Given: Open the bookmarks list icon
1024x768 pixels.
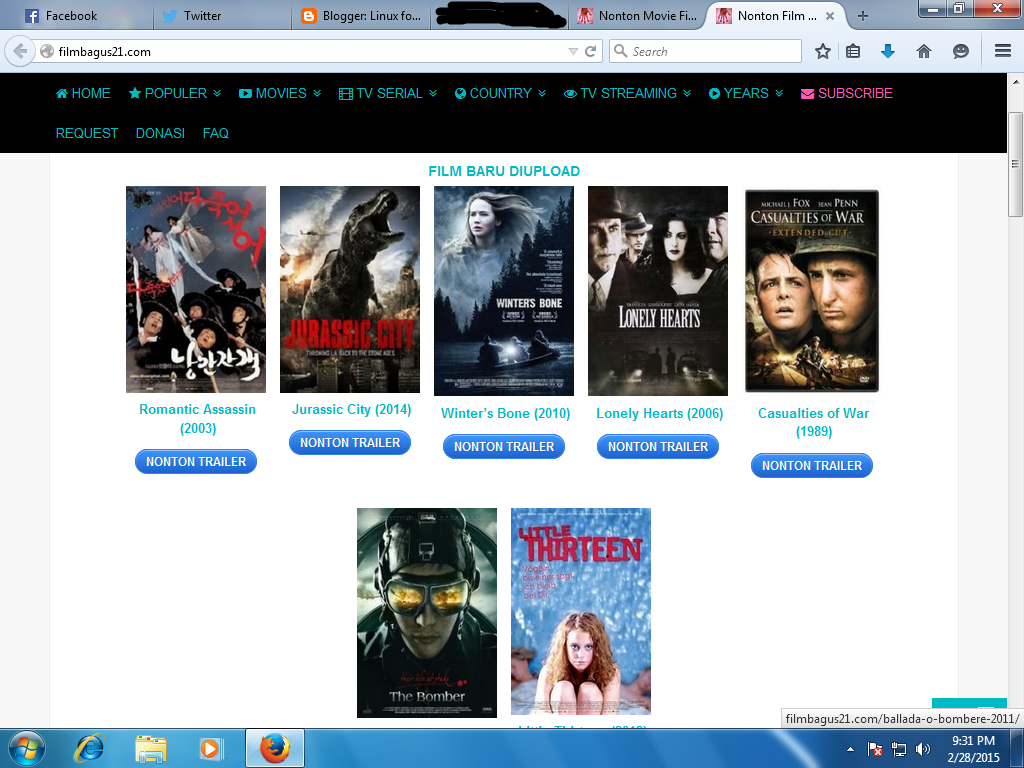Looking at the screenshot, I should point(853,51).
